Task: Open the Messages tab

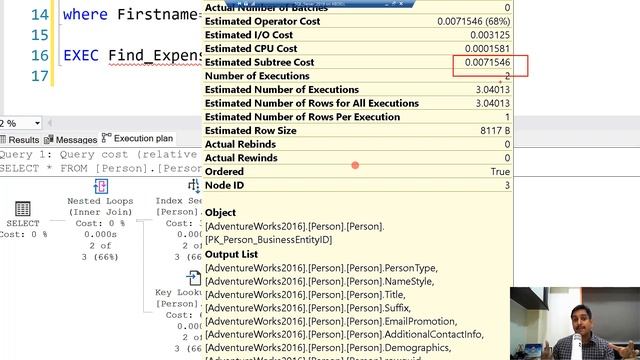Action: pos(71,140)
